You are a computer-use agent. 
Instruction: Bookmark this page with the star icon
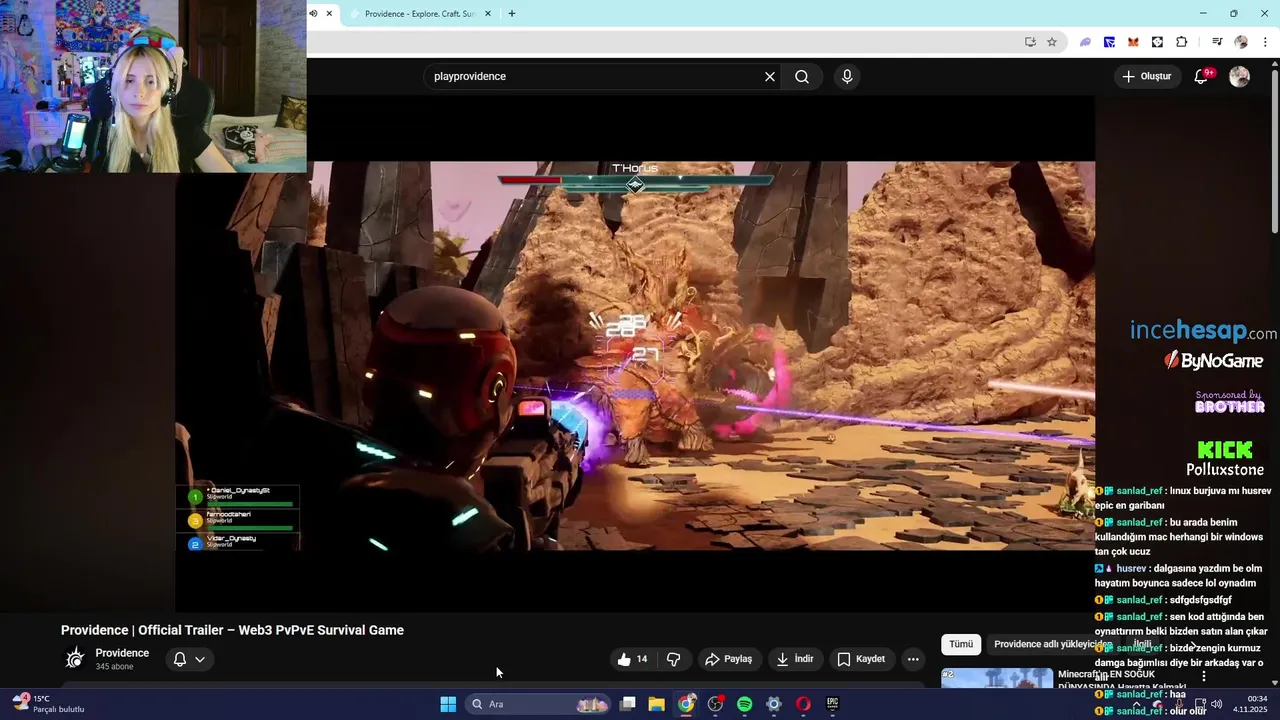click(1052, 42)
